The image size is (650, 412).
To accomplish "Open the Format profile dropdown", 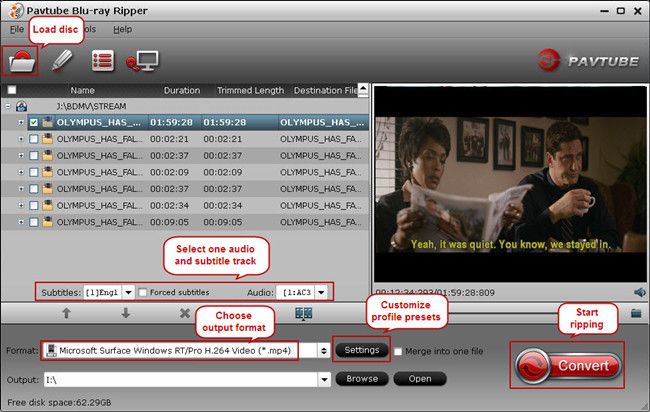I will (323, 351).
